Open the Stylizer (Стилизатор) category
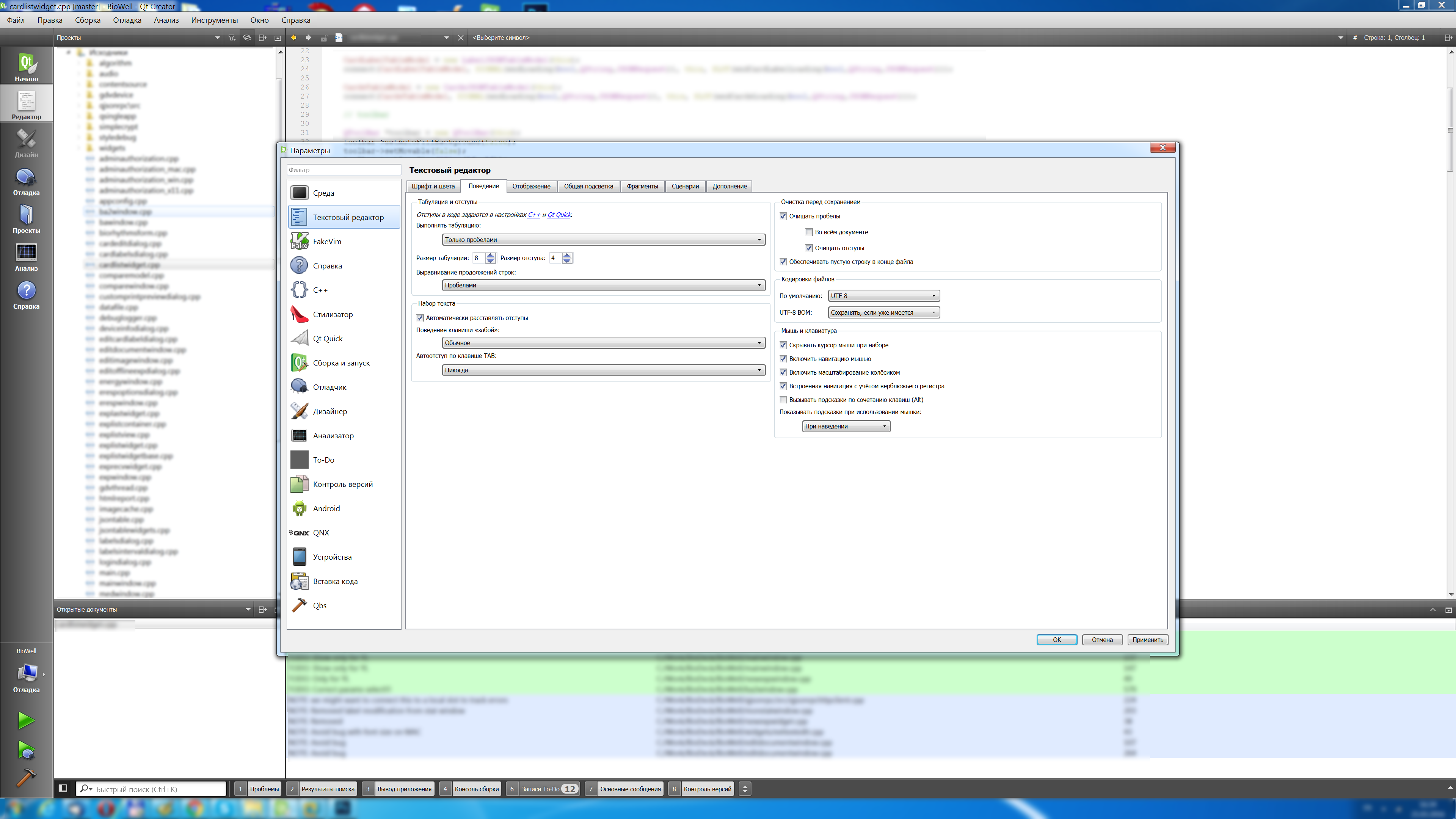This screenshot has width=1456, height=819. coord(333,314)
